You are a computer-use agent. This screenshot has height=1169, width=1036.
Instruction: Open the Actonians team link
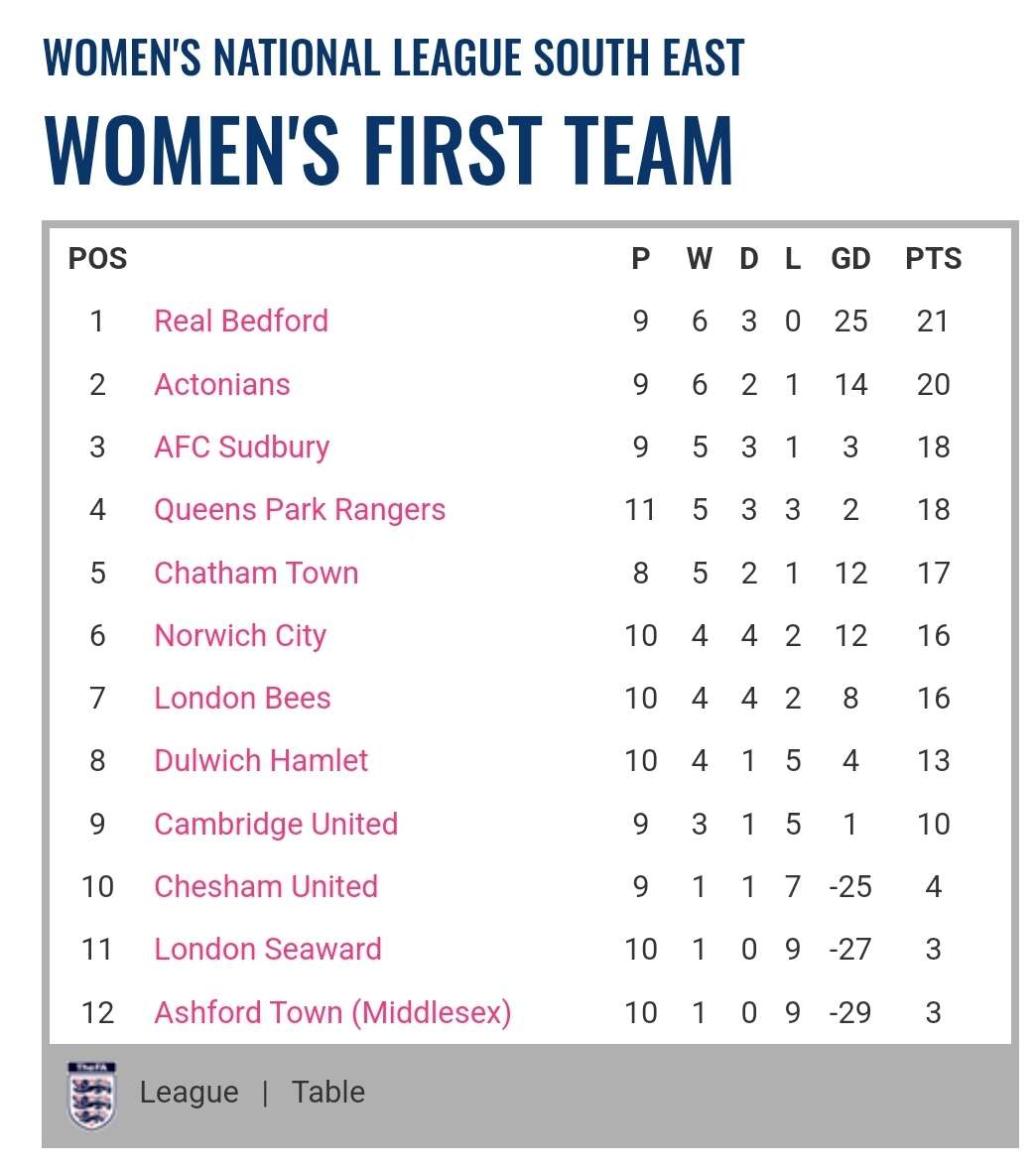222,384
